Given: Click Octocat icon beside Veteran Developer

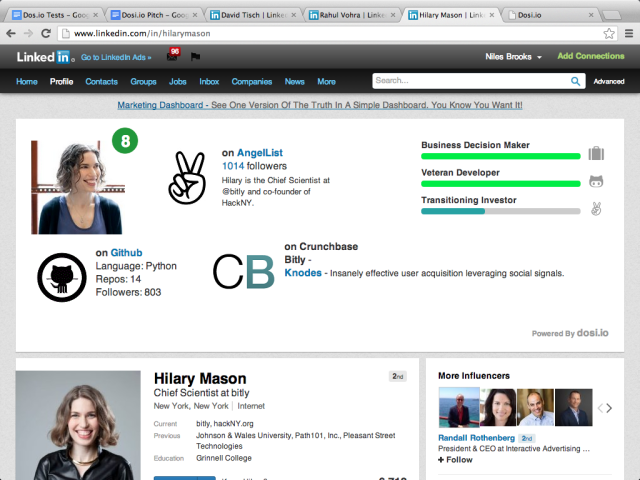Looking at the screenshot, I should coord(596,181).
